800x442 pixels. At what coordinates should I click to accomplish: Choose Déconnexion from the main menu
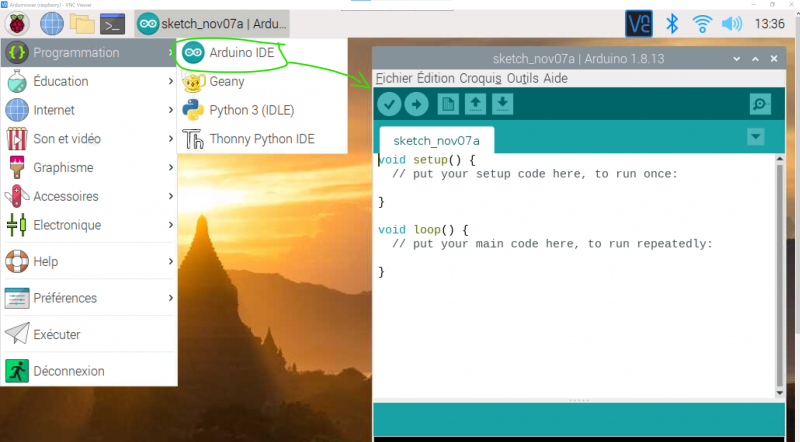pyautogui.click(x=89, y=371)
